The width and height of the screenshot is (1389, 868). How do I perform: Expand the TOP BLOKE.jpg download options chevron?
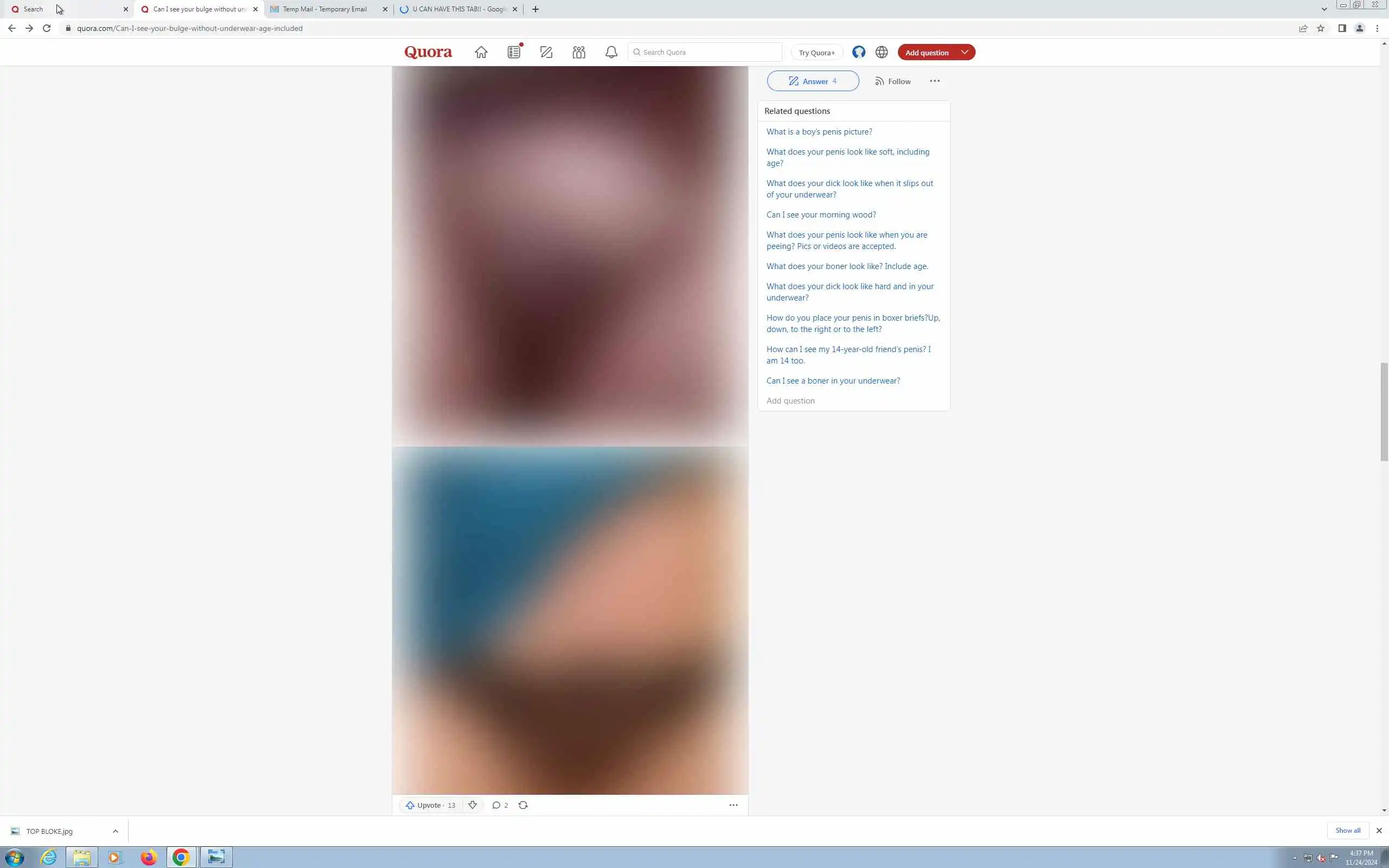[116, 831]
